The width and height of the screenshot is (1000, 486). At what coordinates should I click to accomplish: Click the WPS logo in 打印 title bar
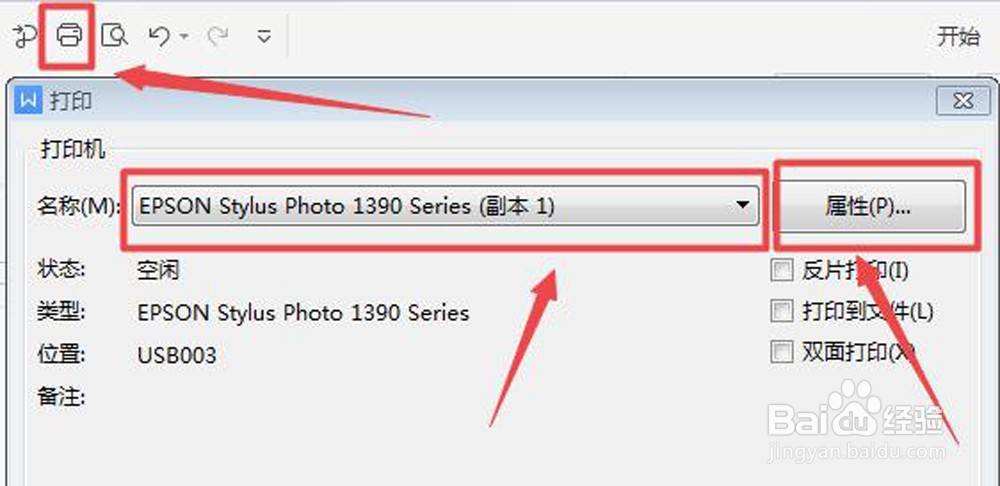tap(27, 101)
